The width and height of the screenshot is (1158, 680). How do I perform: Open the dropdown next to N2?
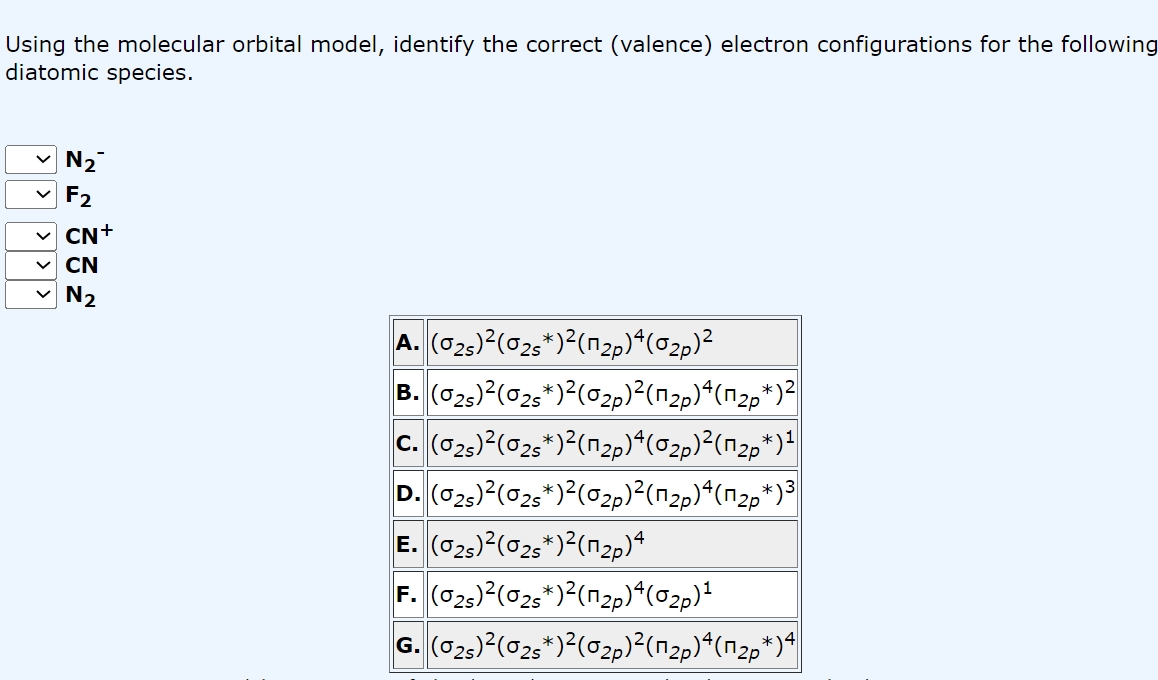(x=30, y=297)
